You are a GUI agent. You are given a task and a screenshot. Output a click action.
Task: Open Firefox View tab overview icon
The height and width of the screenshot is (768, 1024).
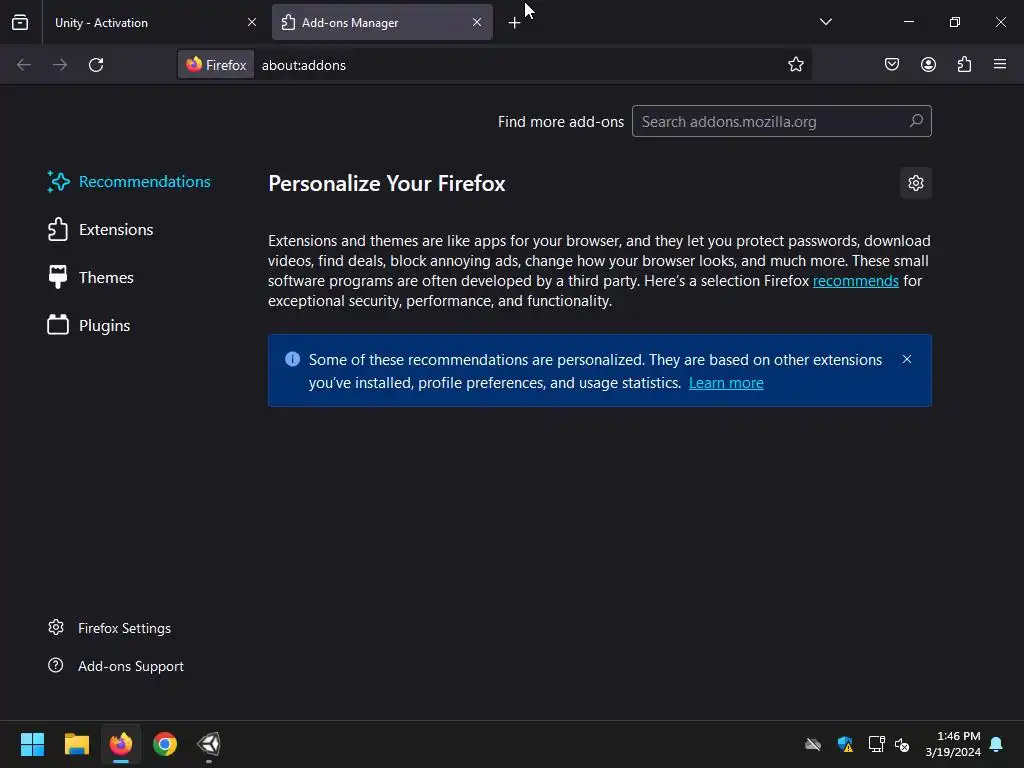(20, 22)
